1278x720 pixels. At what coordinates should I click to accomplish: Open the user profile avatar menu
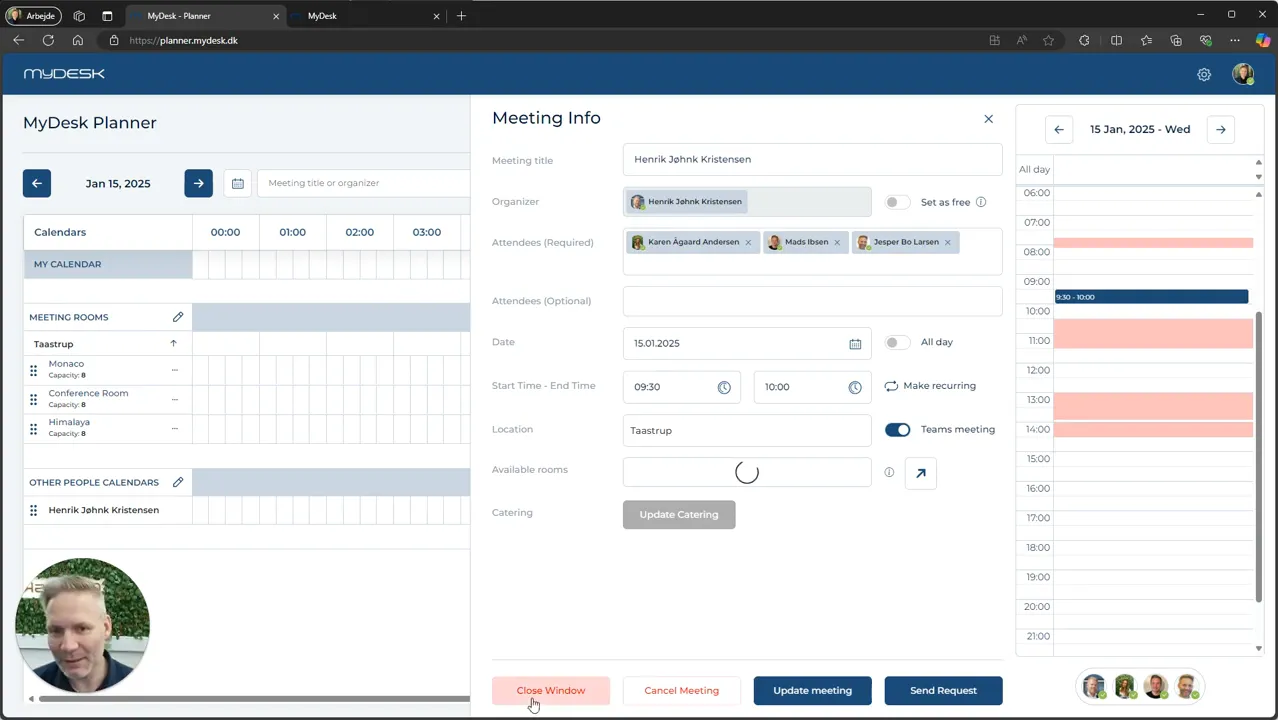pos(1243,74)
